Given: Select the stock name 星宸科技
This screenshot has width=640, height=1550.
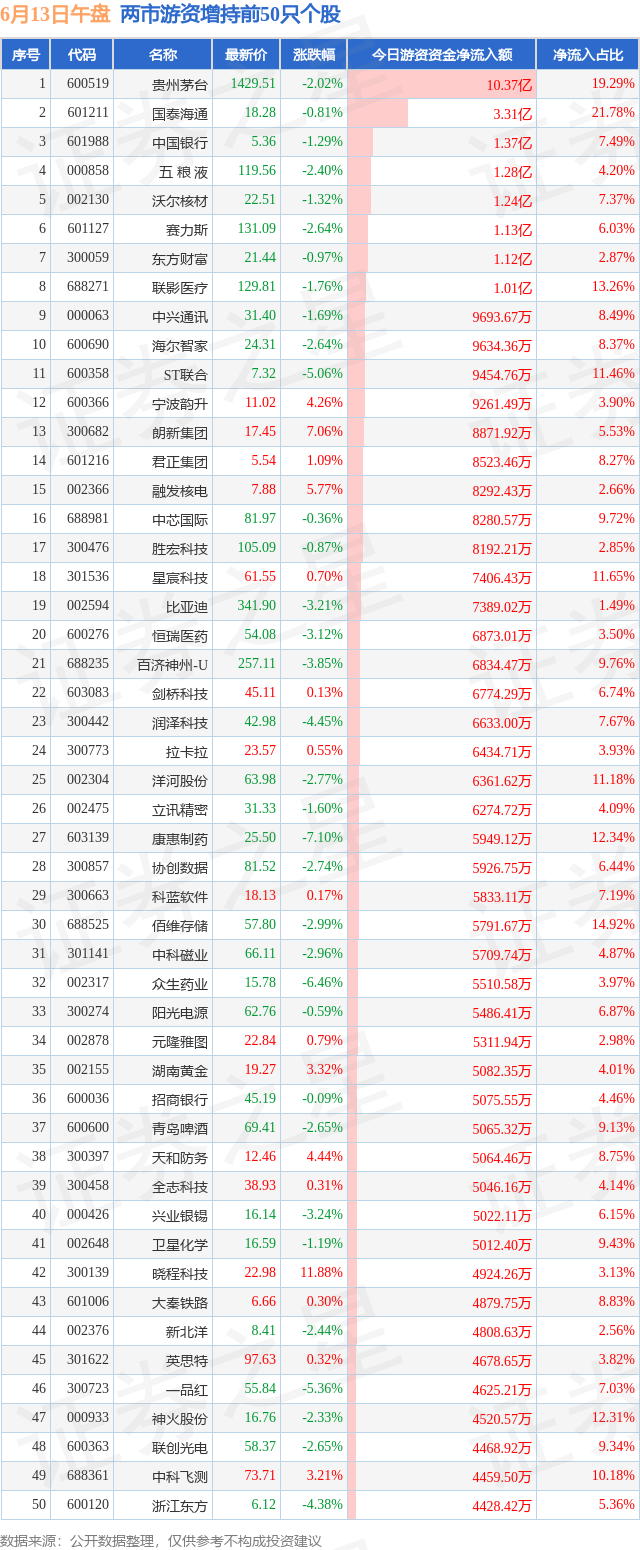Looking at the screenshot, I should click(x=180, y=577).
